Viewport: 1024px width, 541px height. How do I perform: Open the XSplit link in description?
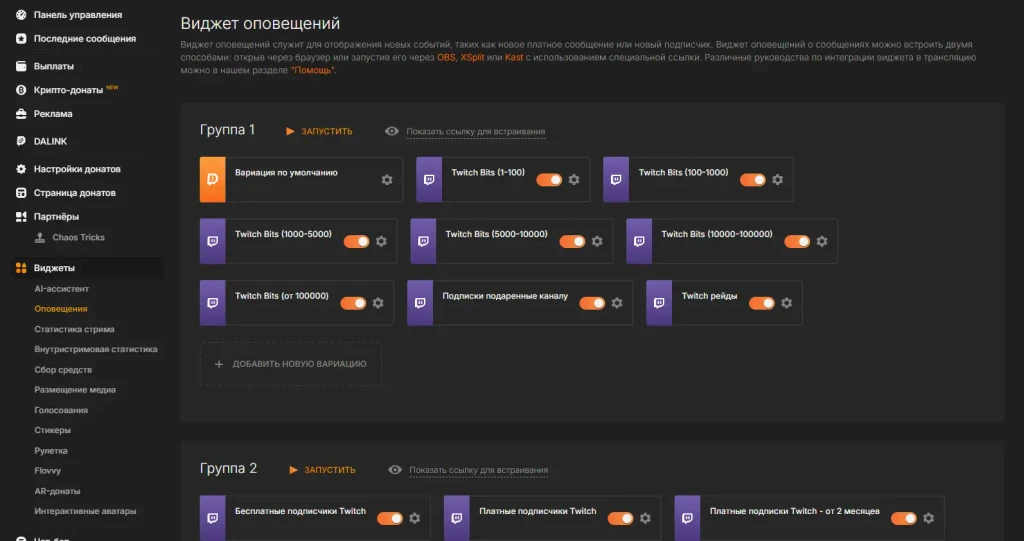click(472, 57)
